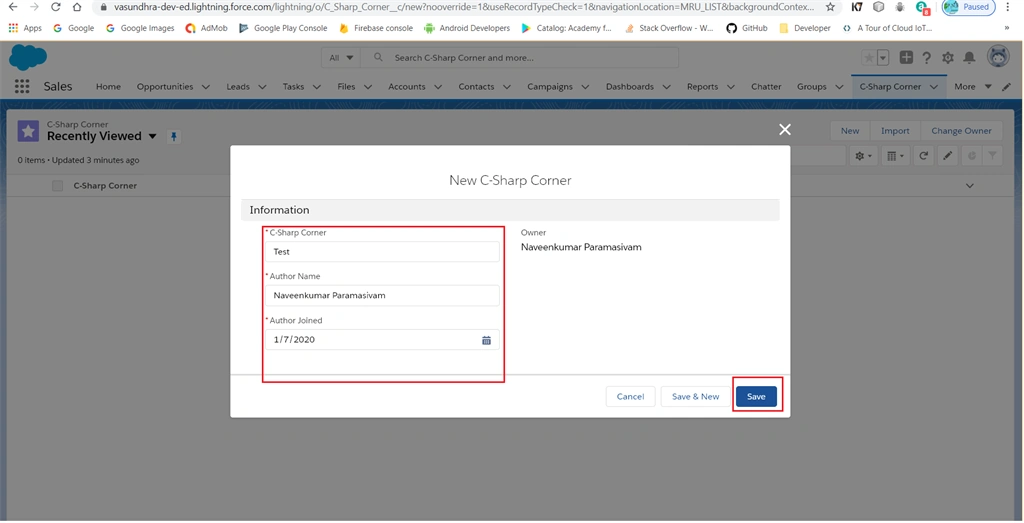Click the list filter funnel icon
1024x523 pixels.
tap(993, 156)
